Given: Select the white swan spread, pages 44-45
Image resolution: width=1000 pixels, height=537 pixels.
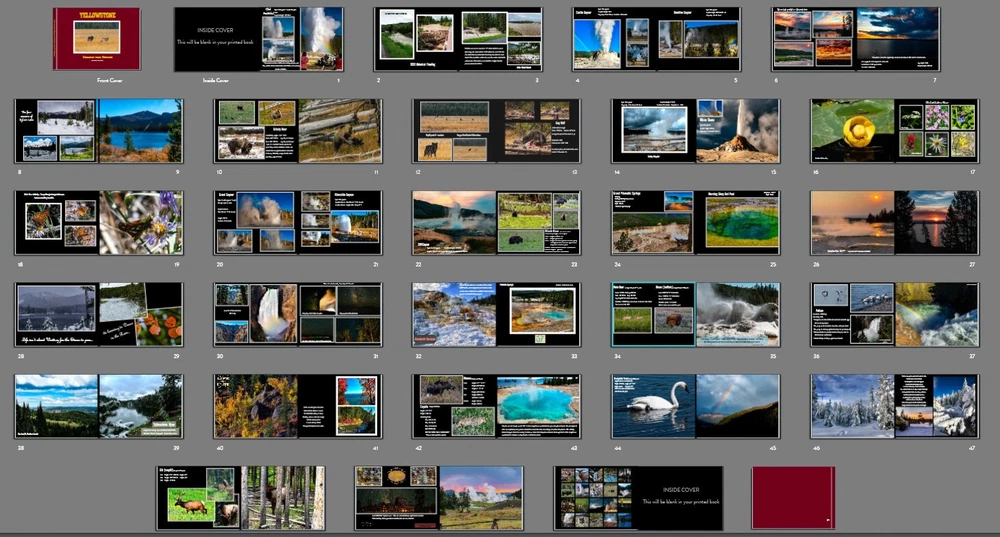Looking at the screenshot, I should (695, 406).
